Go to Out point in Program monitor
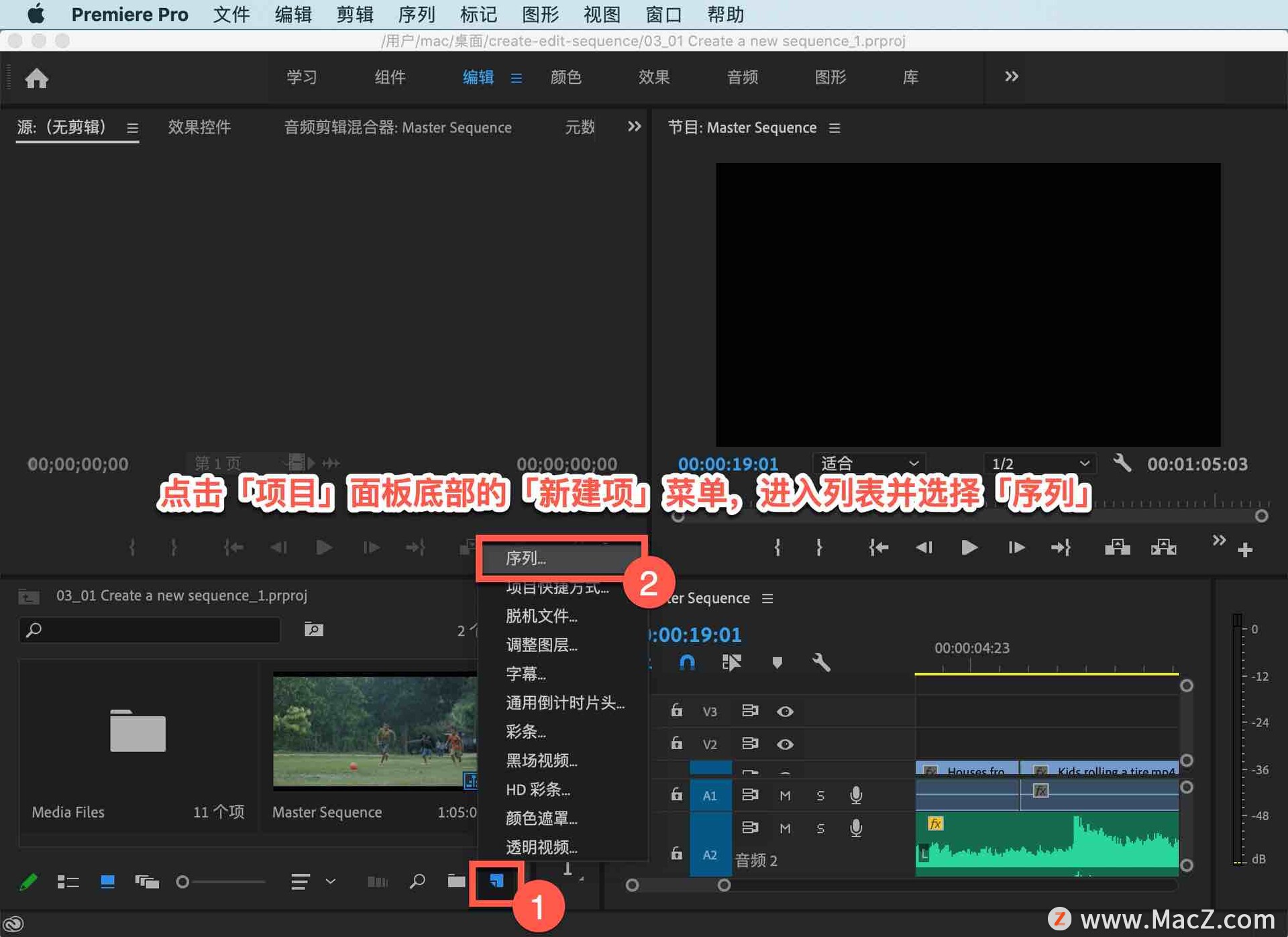Screen dimensions: 1288x937 pyautogui.click(x=1061, y=547)
